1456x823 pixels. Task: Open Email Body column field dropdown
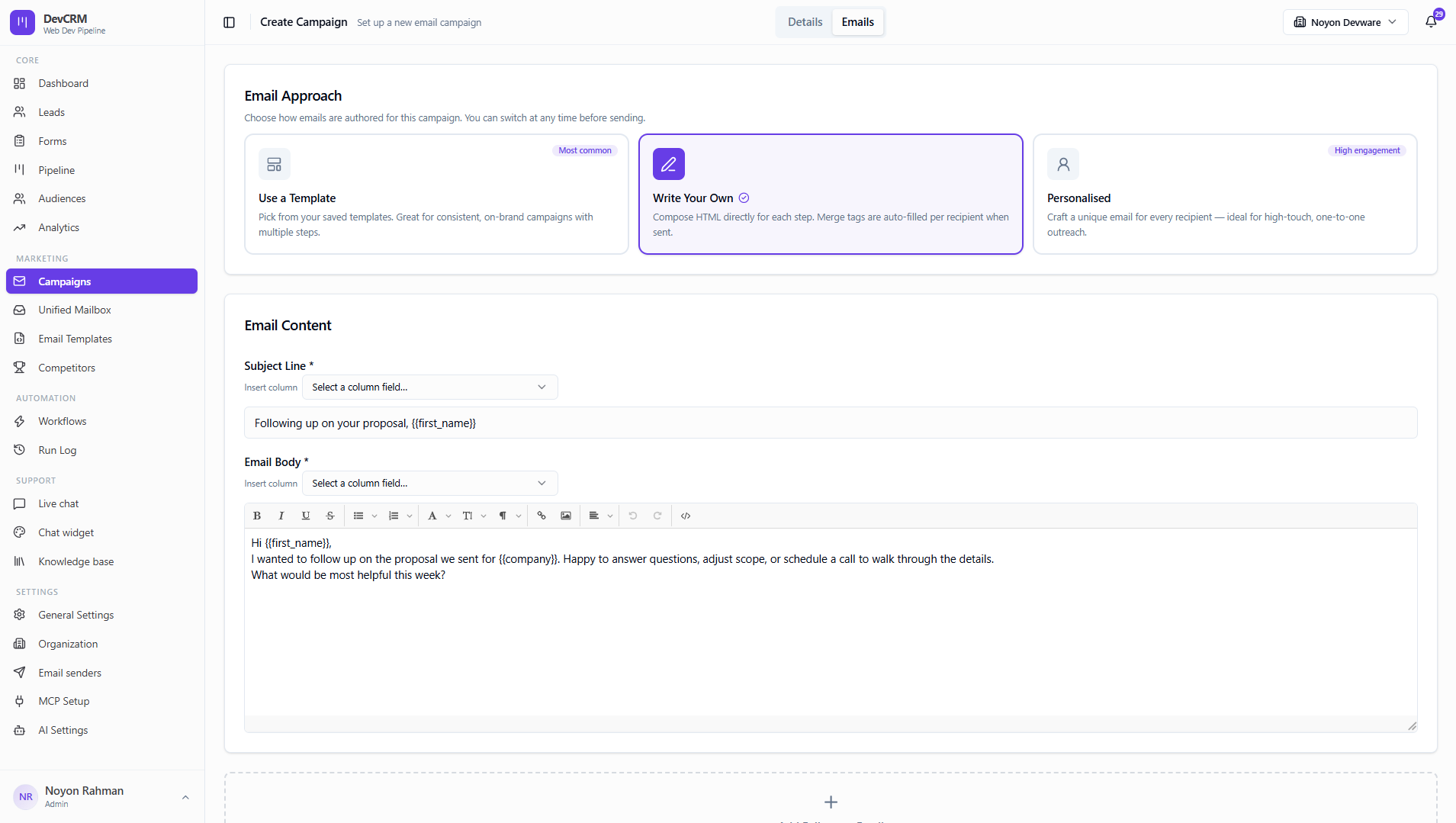(429, 484)
